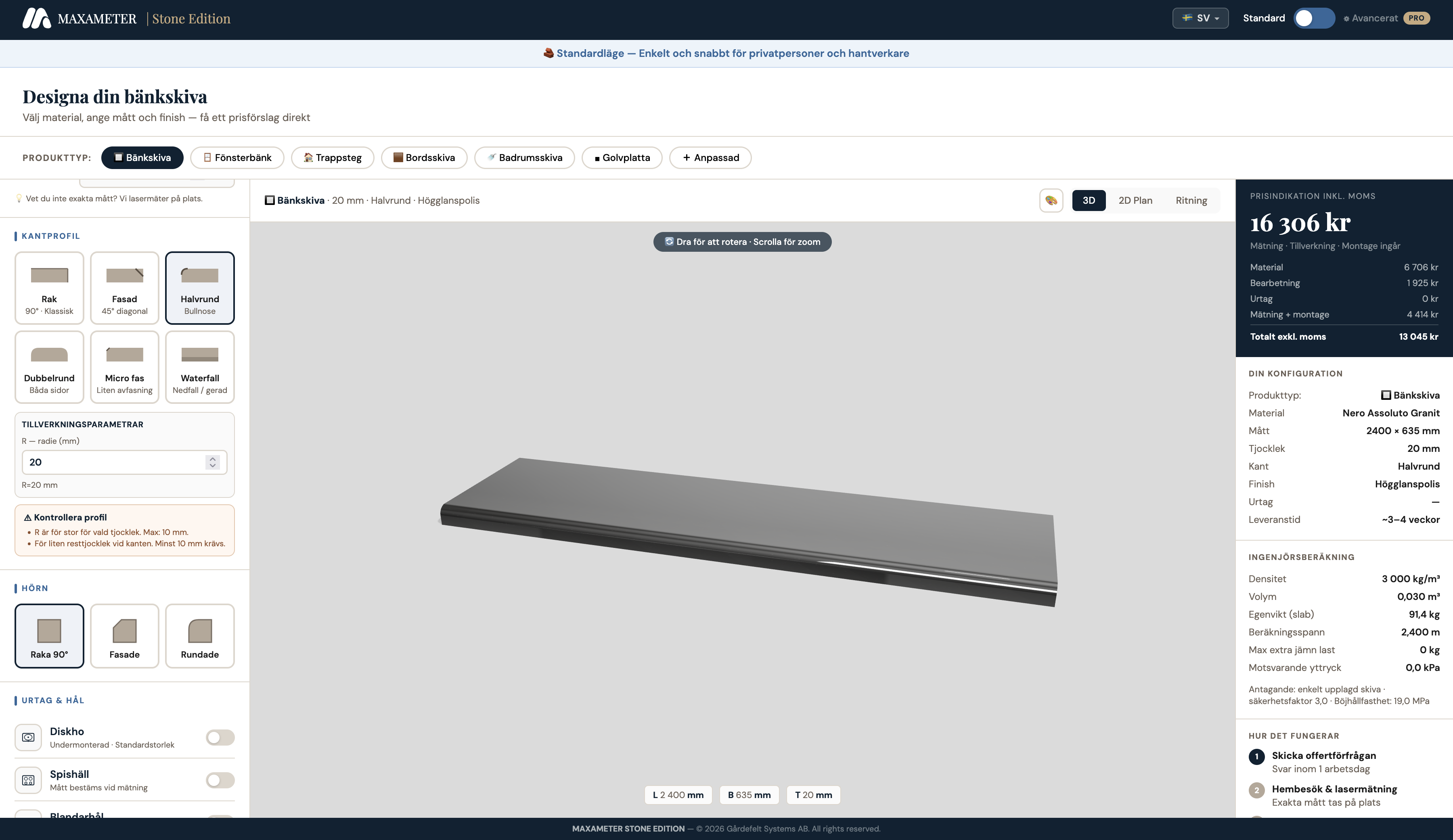Click the Standard mode label
This screenshot has height=840, width=1453.
coord(1264,18)
